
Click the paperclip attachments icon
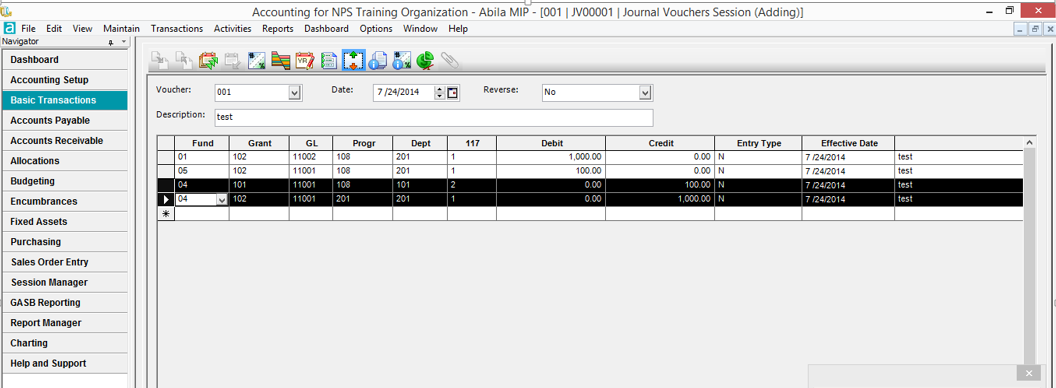[450, 61]
